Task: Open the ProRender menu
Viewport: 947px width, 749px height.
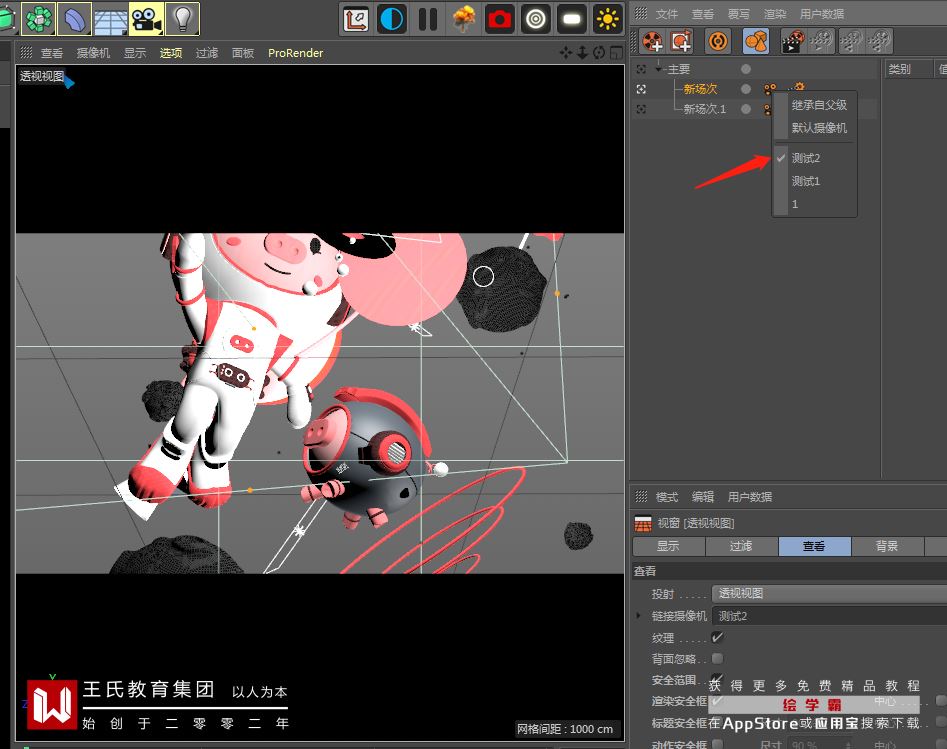Action: (295, 53)
